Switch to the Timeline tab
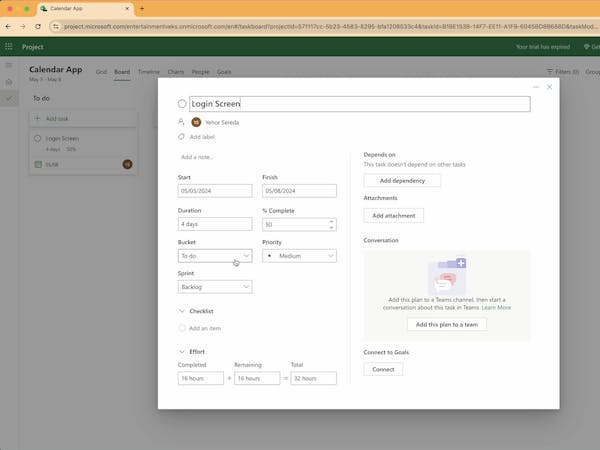600x450 pixels. click(x=149, y=72)
